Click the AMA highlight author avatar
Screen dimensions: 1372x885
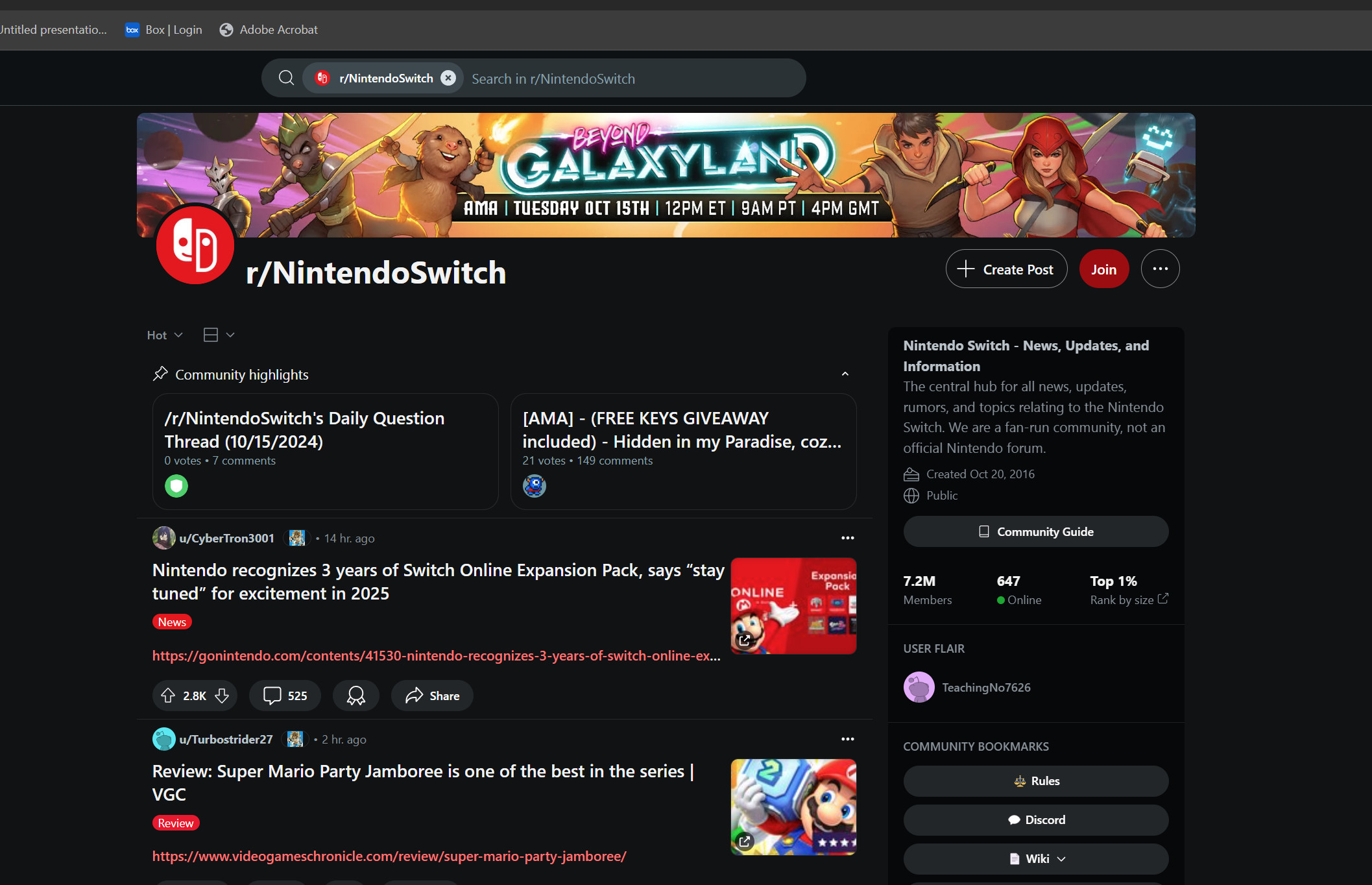pos(535,486)
